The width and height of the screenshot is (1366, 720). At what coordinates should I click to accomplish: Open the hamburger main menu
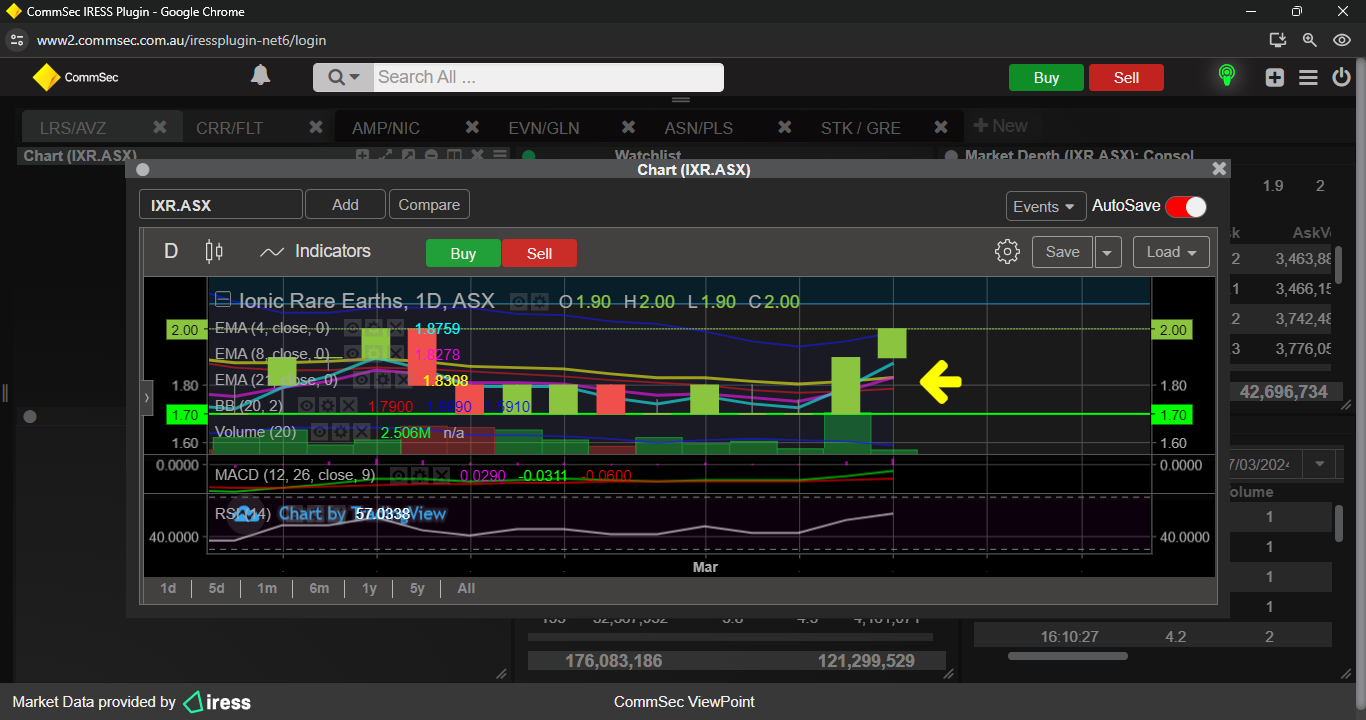(1308, 77)
